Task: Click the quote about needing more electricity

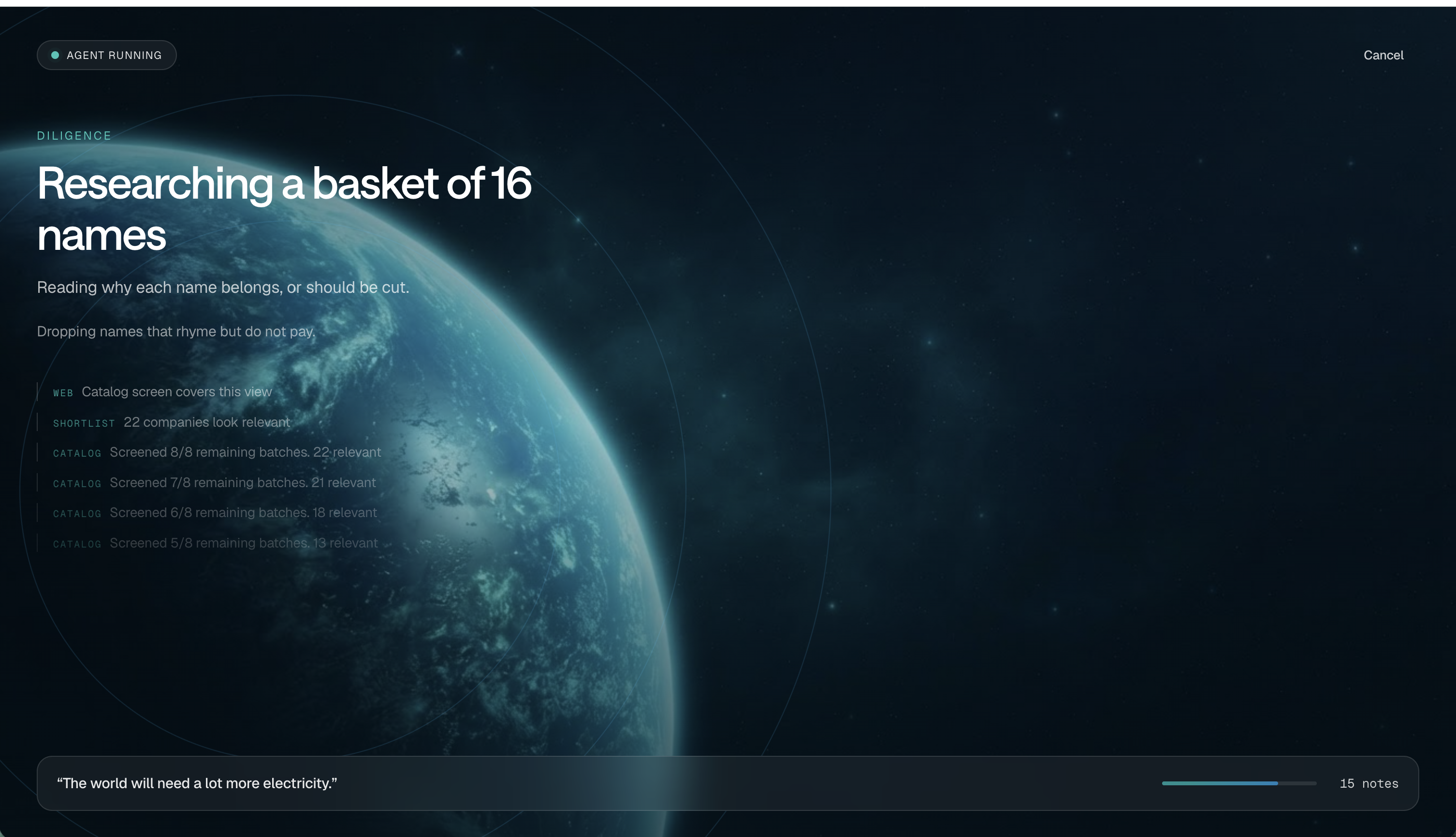Action: tap(197, 783)
